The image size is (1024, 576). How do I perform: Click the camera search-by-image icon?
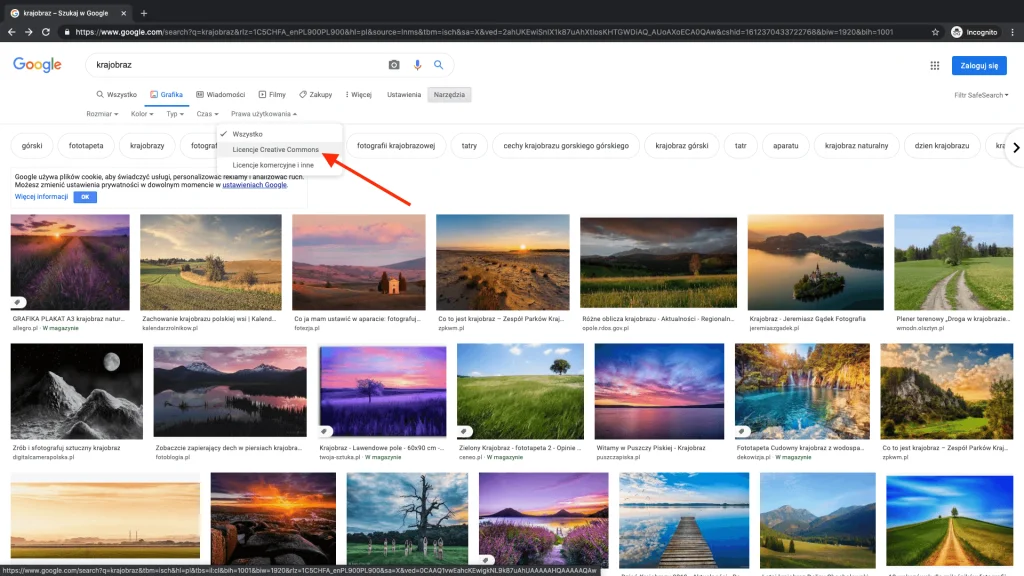(394, 65)
